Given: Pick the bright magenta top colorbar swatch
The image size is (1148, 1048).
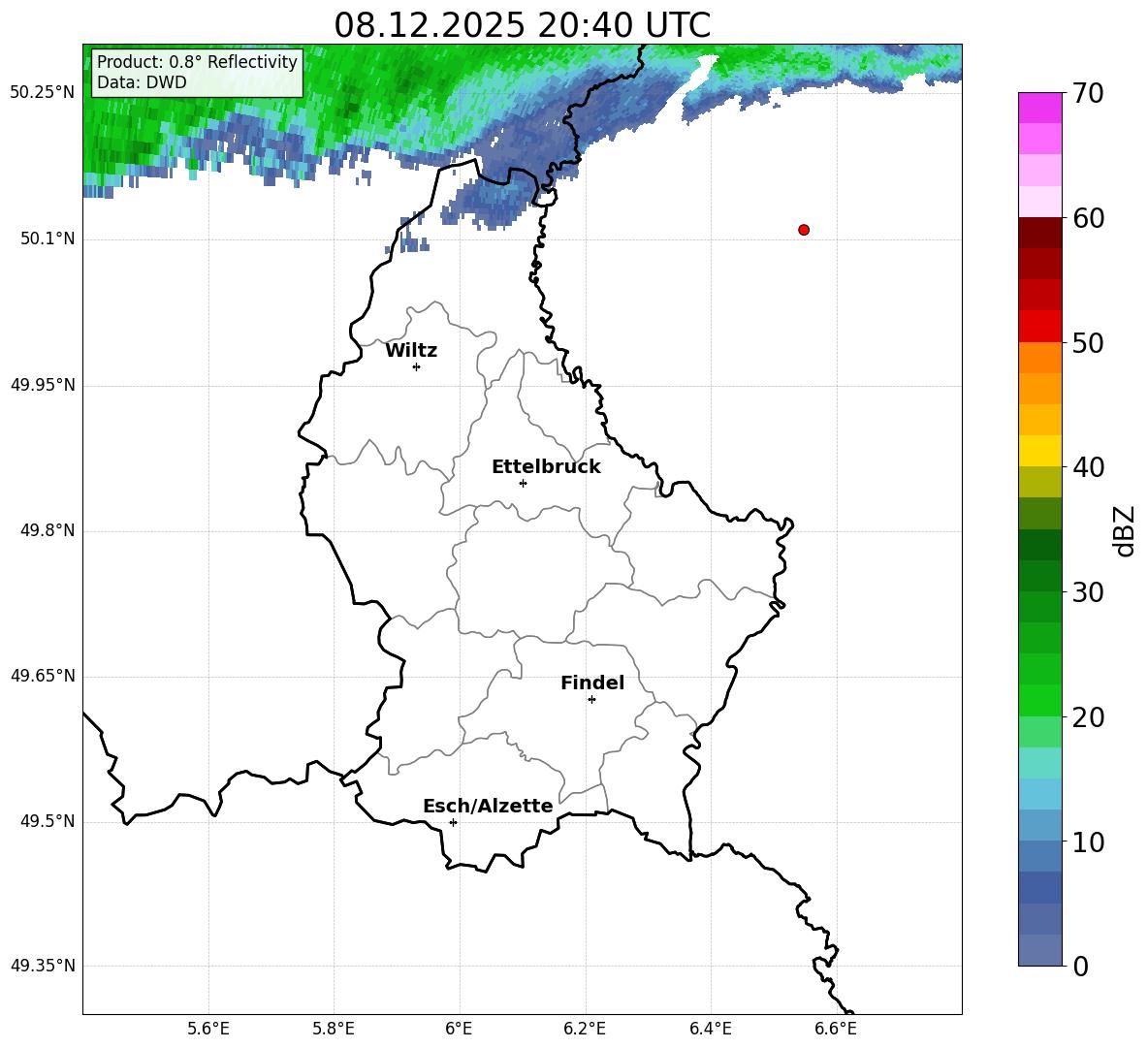Looking at the screenshot, I should [x=1039, y=109].
